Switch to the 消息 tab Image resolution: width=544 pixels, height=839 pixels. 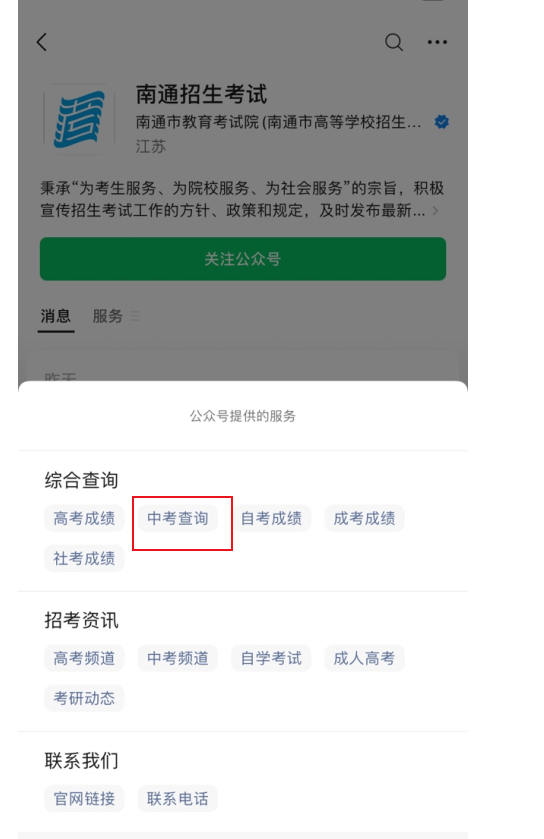coord(56,316)
